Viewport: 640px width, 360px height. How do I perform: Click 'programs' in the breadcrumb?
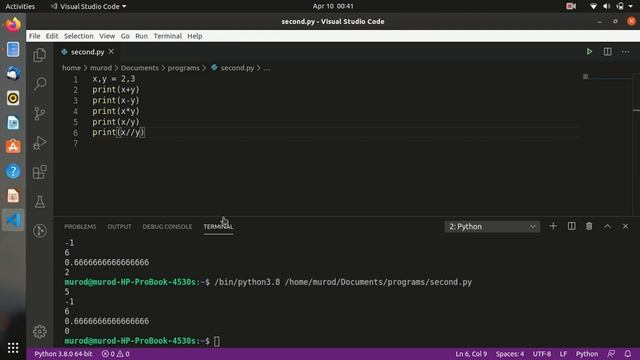184,68
